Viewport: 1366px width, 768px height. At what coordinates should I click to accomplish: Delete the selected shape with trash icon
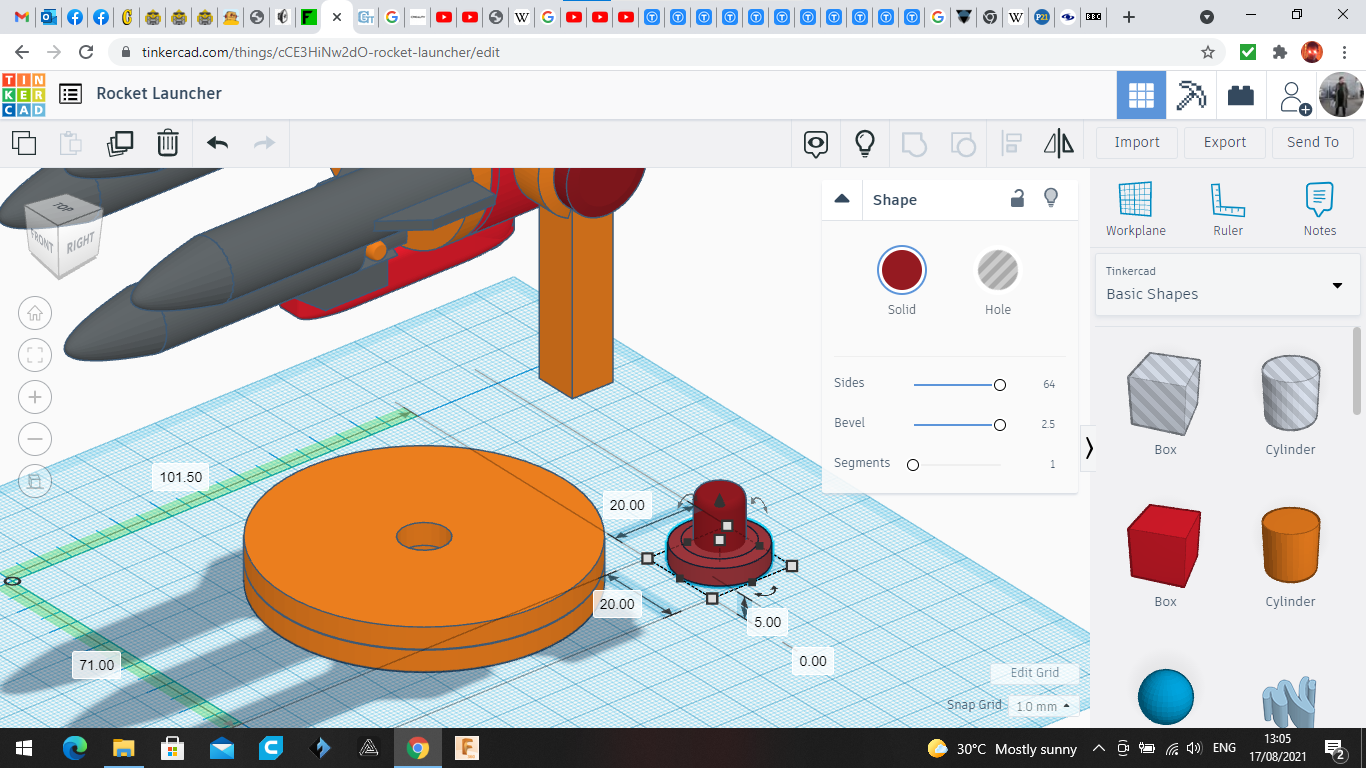(168, 143)
